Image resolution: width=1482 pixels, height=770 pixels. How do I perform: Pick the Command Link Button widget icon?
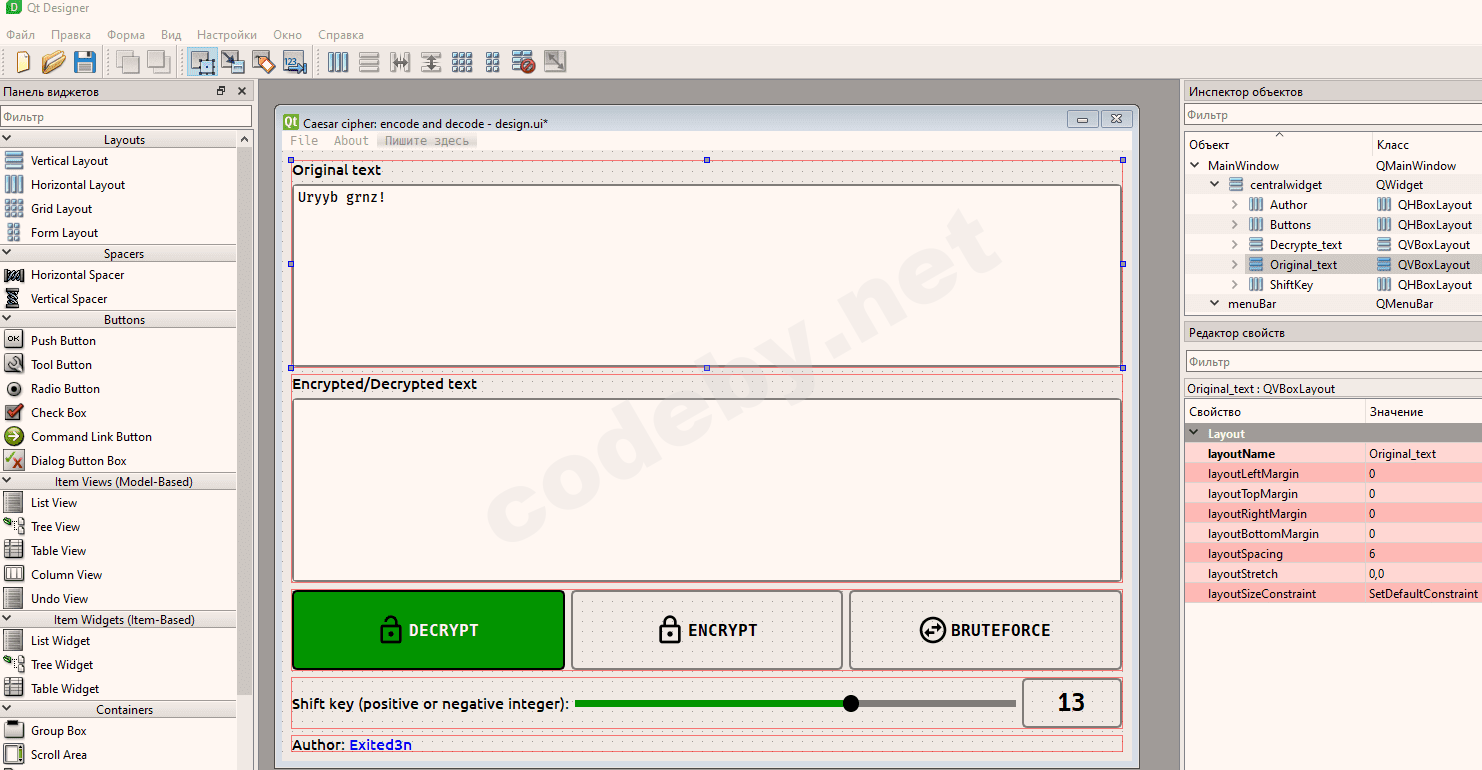(14, 436)
